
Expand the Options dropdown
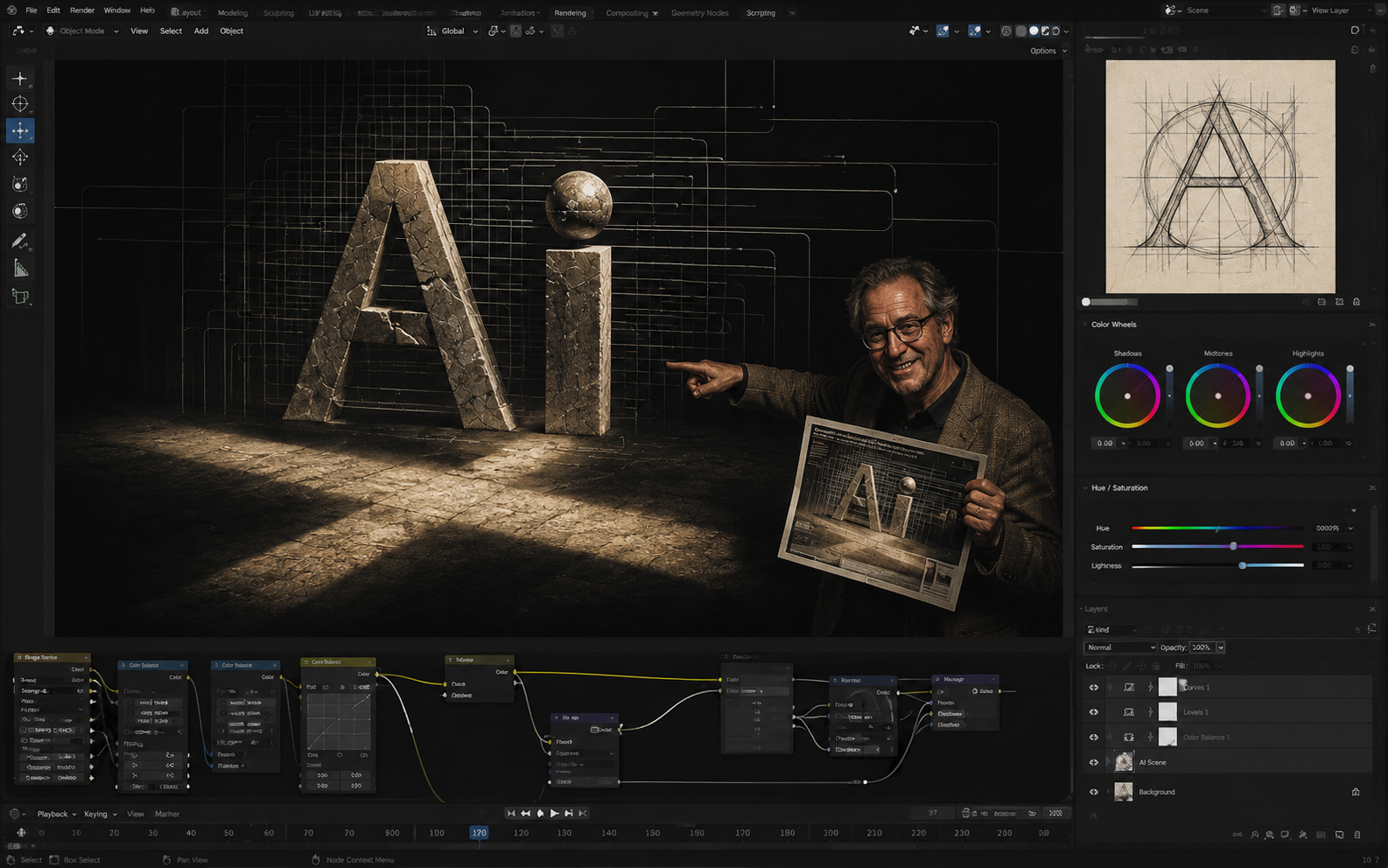tap(1048, 51)
